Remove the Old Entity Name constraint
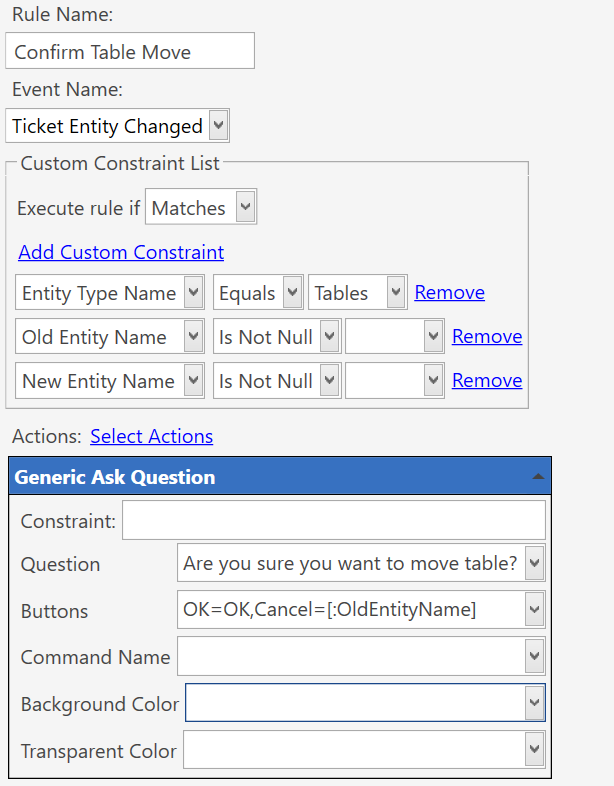This screenshot has width=614, height=786. tap(486, 337)
